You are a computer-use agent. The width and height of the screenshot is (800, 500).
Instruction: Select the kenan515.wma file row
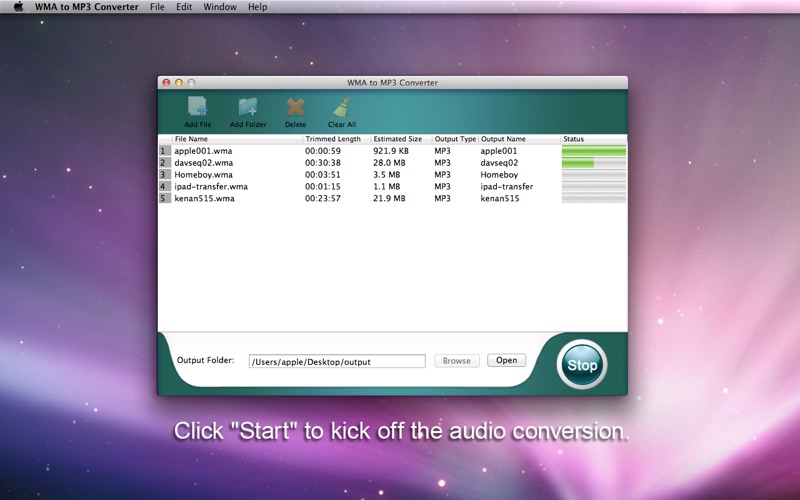click(392, 198)
